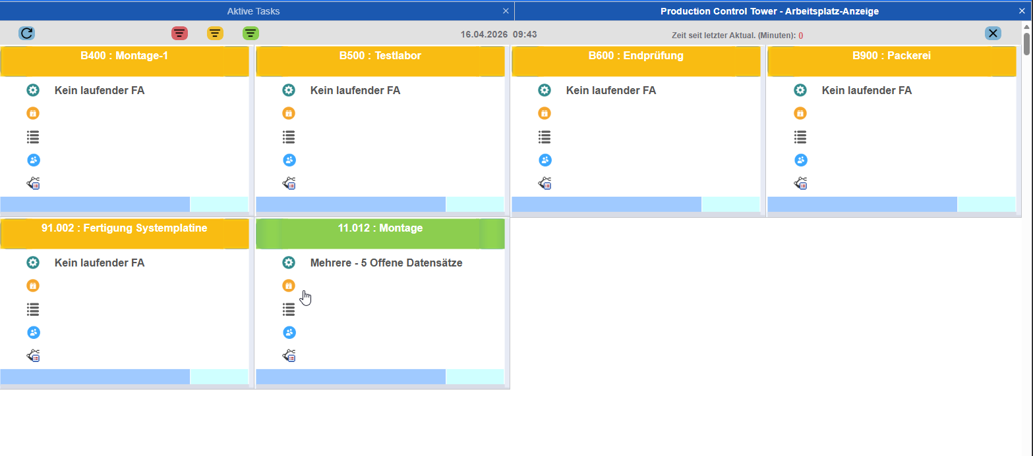Image resolution: width=1033 pixels, height=456 pixels.
Task: Click blue people icon in 11.012 Montage
Action: click(x=289, y=333)
